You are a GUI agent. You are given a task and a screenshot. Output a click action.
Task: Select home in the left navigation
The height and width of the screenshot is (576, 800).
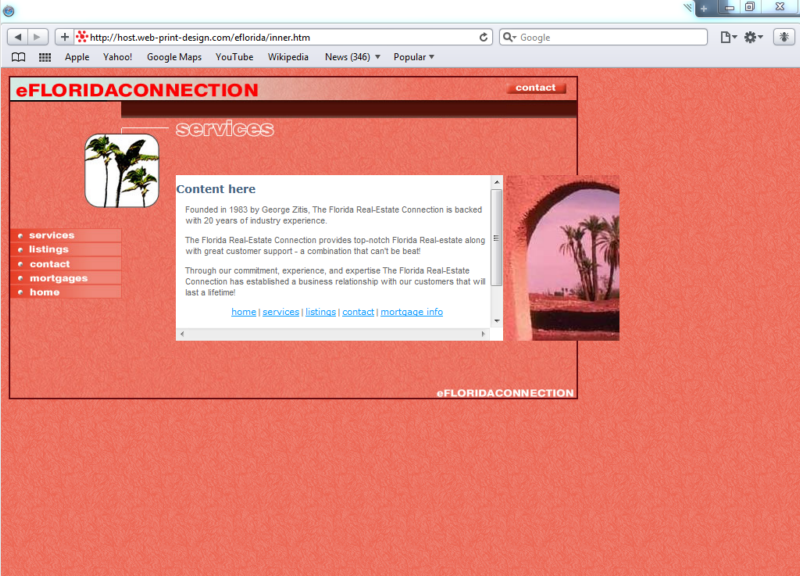pos(66,292)
